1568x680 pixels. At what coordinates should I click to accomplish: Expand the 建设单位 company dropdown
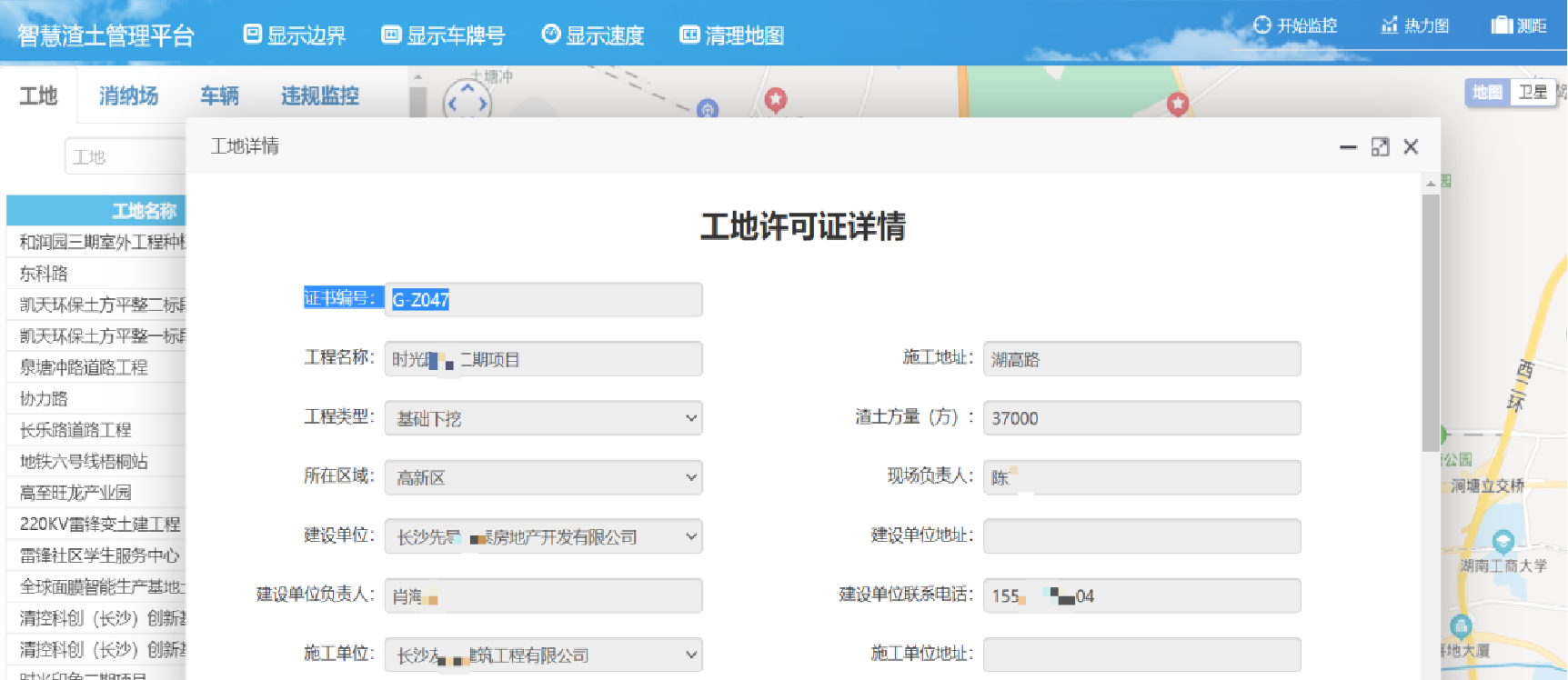[x=543, y=536]
